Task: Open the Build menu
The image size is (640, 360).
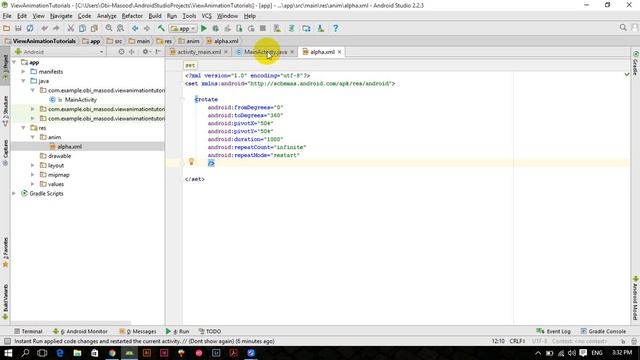Action: (155, 16)
